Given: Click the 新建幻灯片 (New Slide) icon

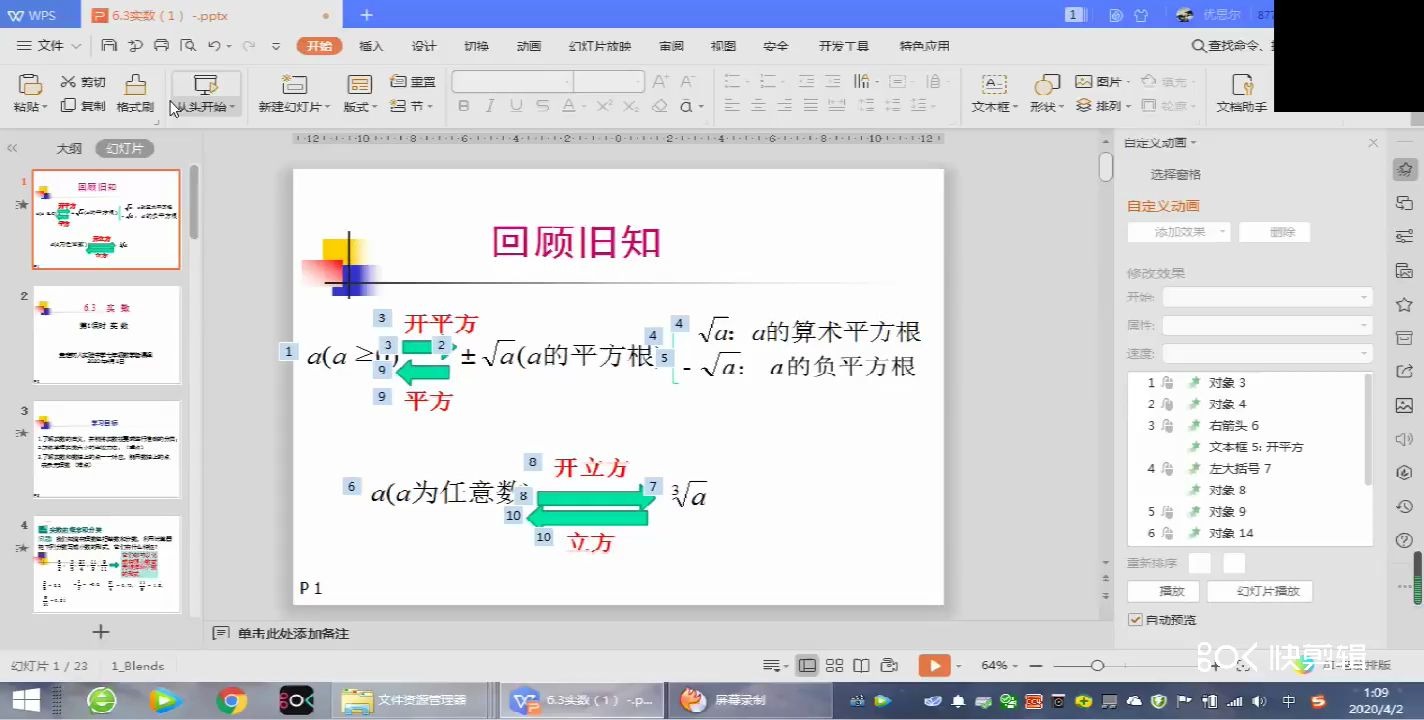Looking at the screenshot, I should coord(292,85).
